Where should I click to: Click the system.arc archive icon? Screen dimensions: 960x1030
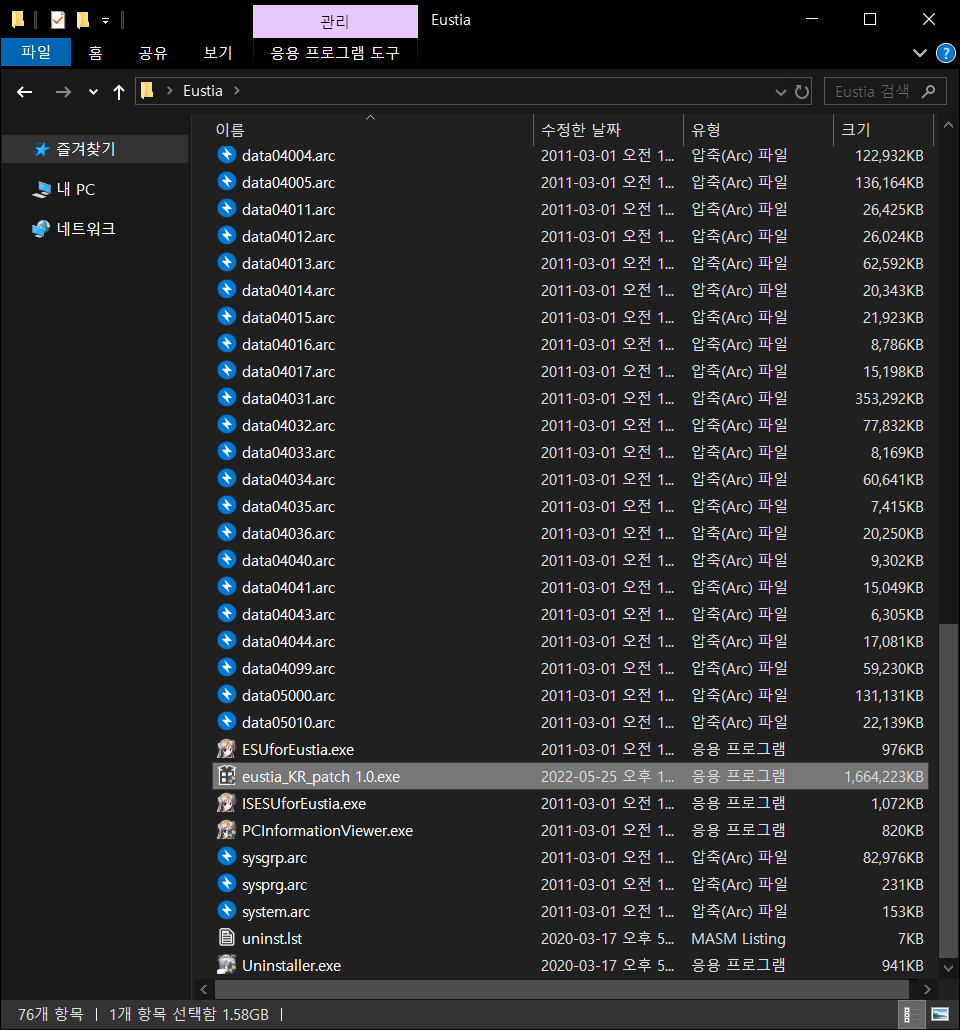coord(227,910)
